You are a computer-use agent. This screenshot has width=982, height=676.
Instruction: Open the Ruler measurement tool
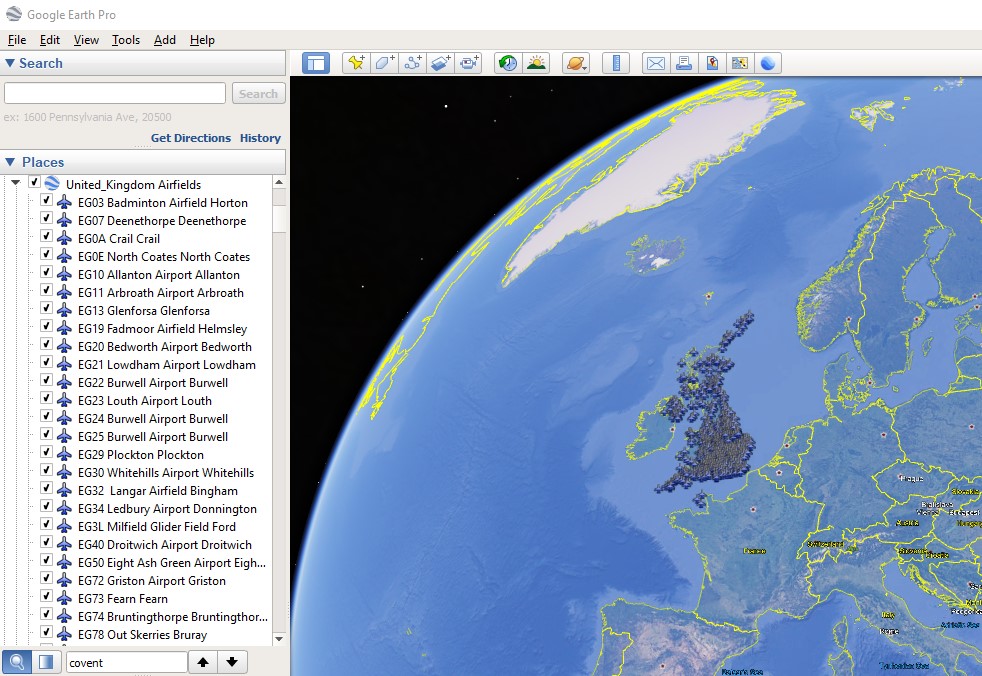(x=616, y=62)
